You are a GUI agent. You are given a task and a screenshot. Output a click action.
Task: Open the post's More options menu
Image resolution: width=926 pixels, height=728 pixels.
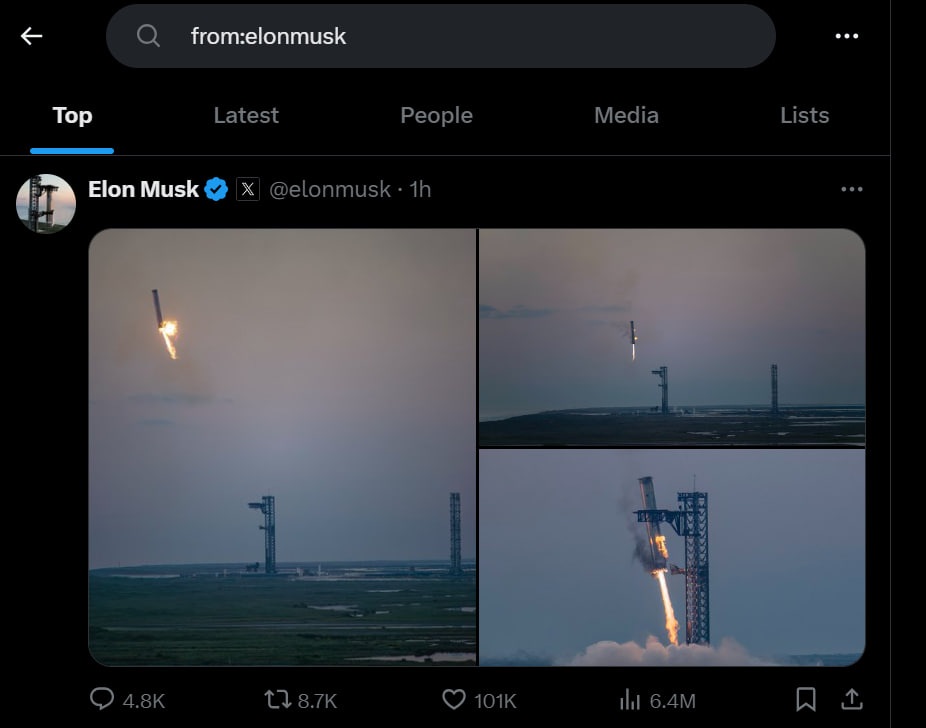pyautogui.click(x=851, y=189)
